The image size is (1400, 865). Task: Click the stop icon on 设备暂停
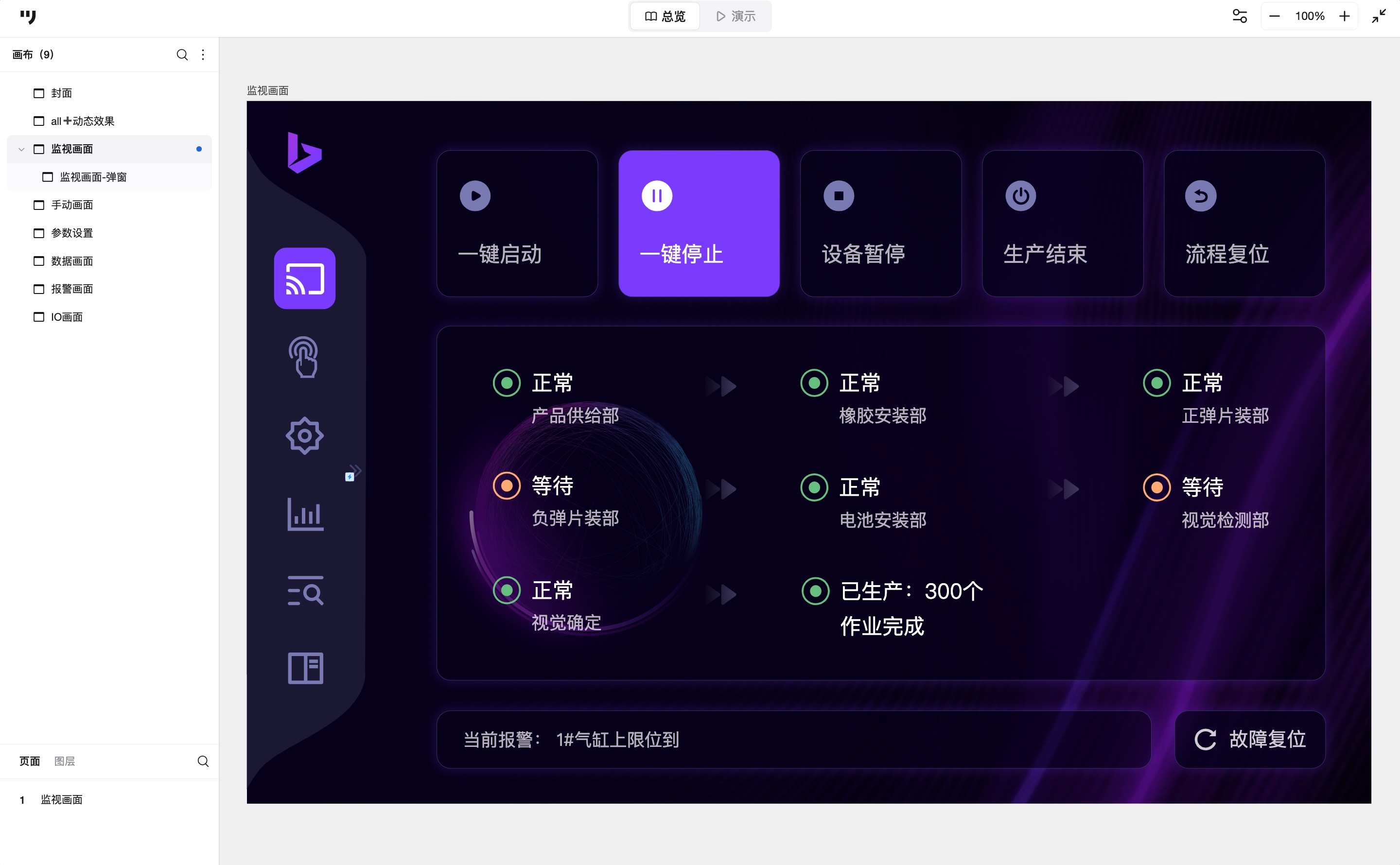(x=839, y=196)
